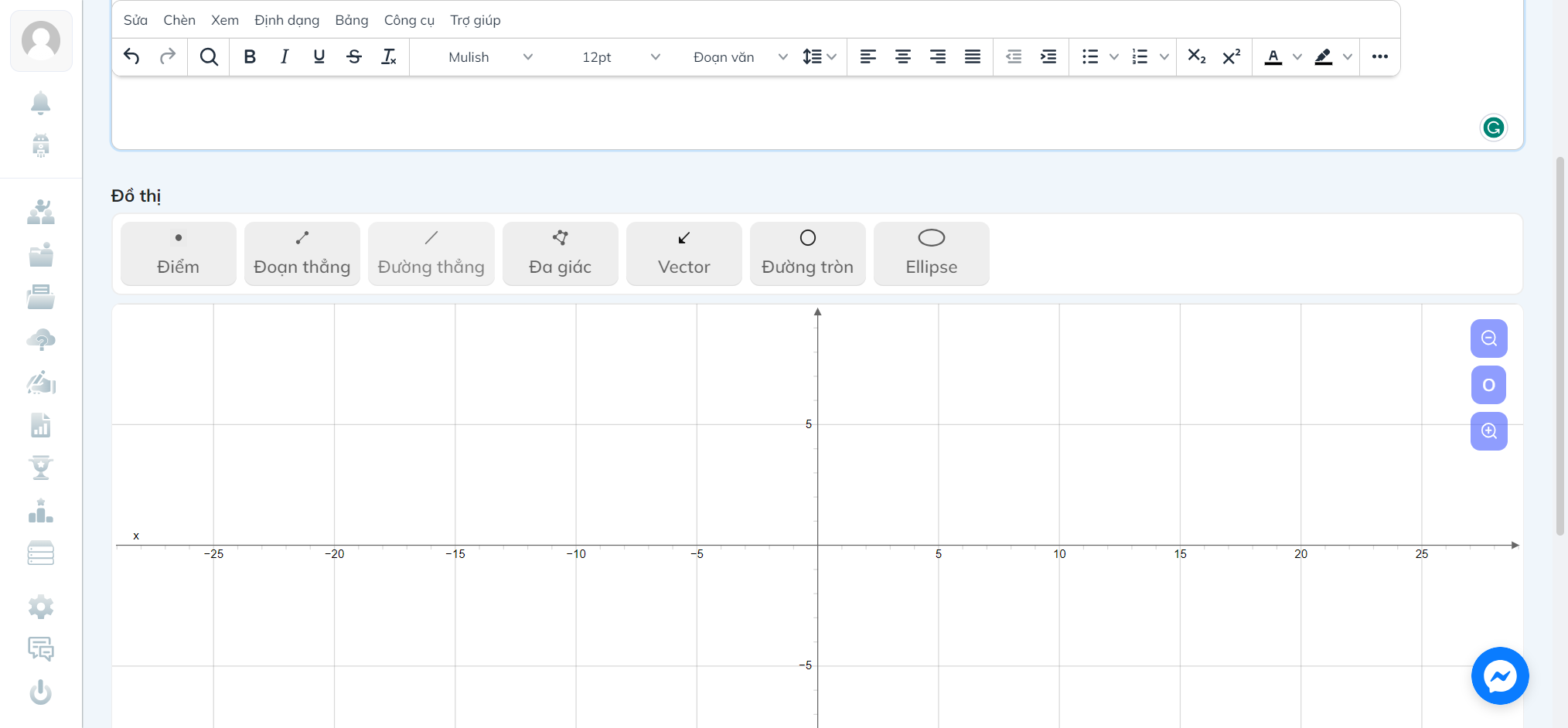Align text to the right
This screenshot has width=1568, height=728.
pyautogui.click(x=938, y=56)
